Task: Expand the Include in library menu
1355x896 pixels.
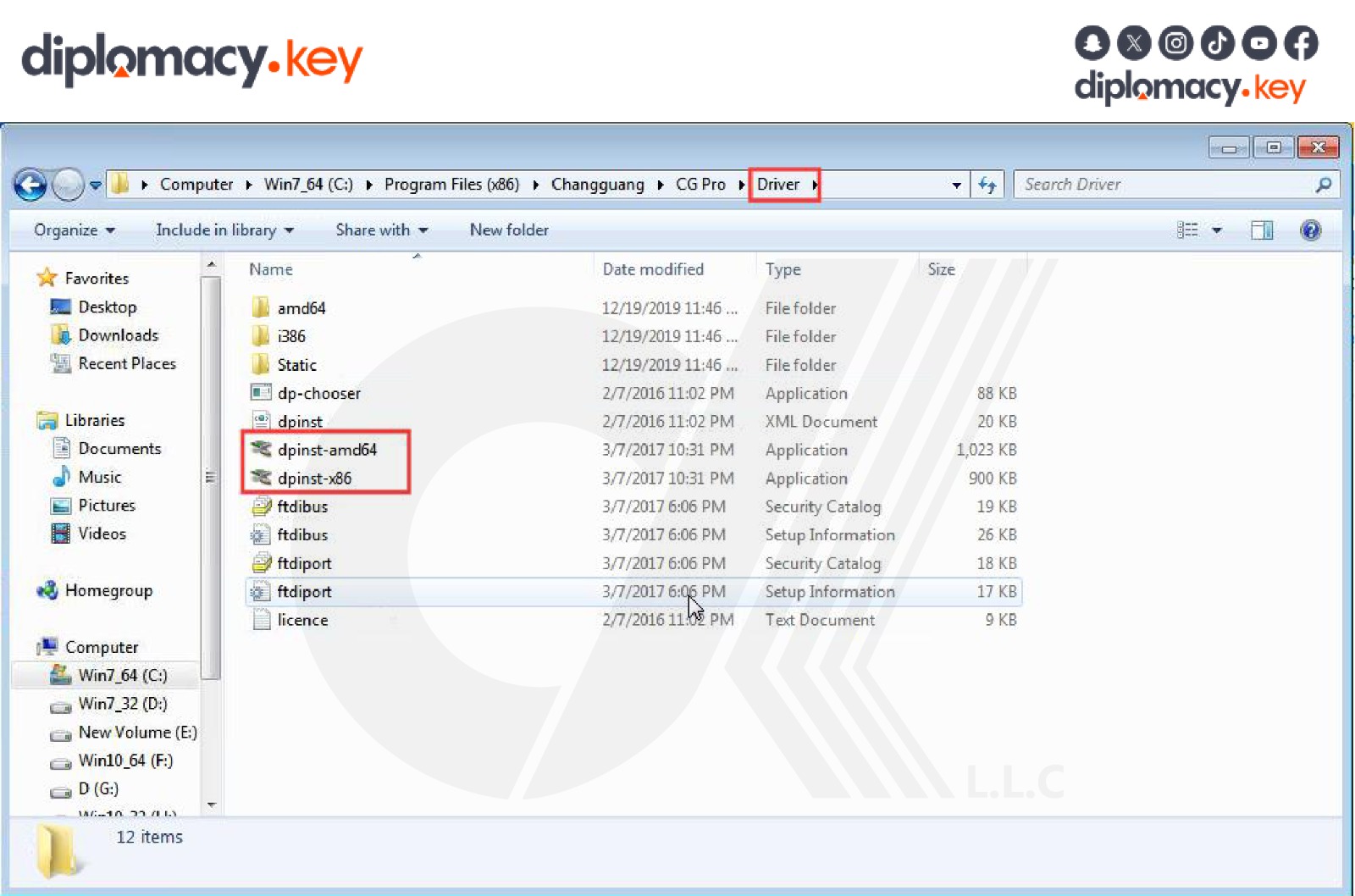Action: tap(224, 230)
